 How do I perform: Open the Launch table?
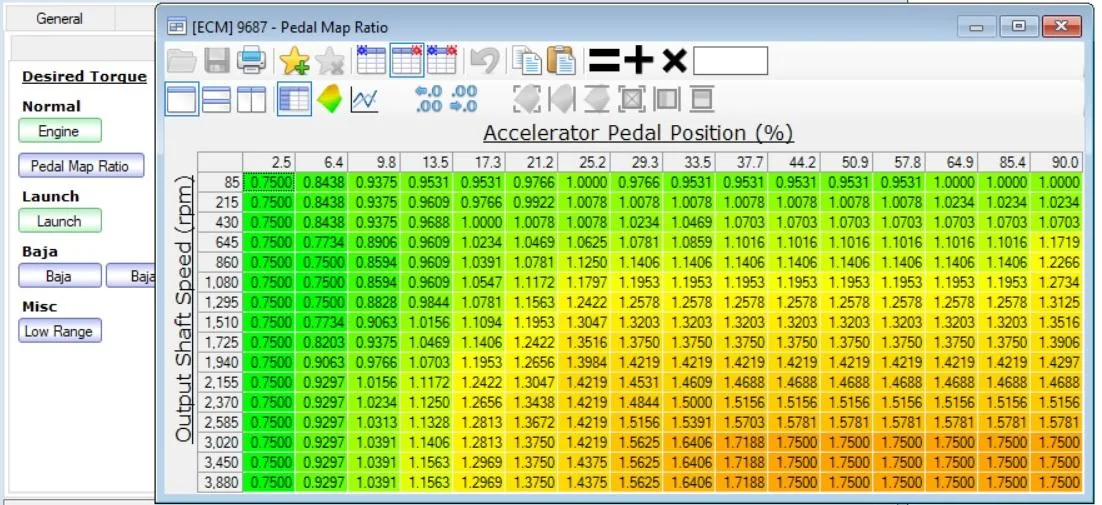click(x=59, y=221)
